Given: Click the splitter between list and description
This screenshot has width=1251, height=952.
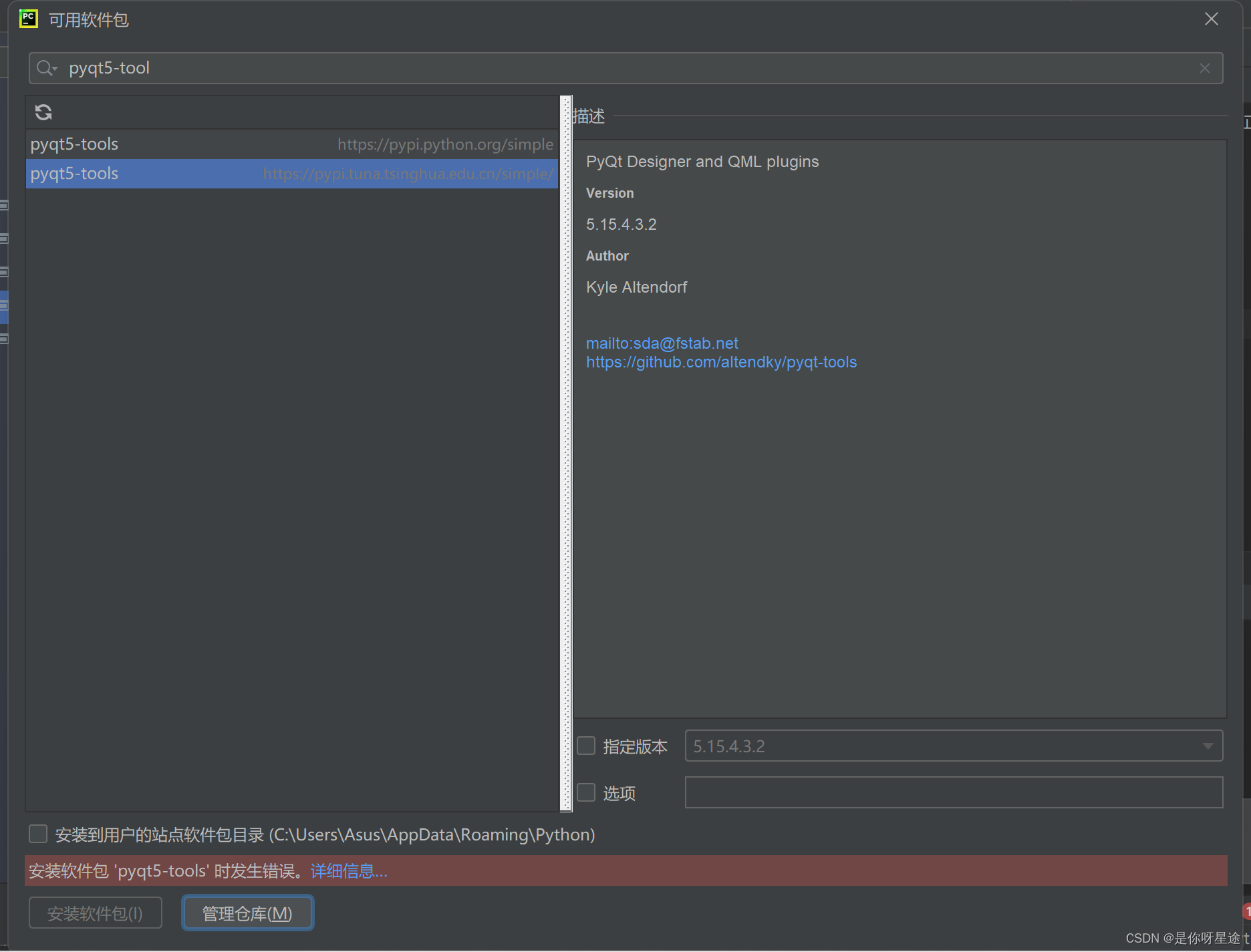Looking at the screenshot, I should pos(566,454).
